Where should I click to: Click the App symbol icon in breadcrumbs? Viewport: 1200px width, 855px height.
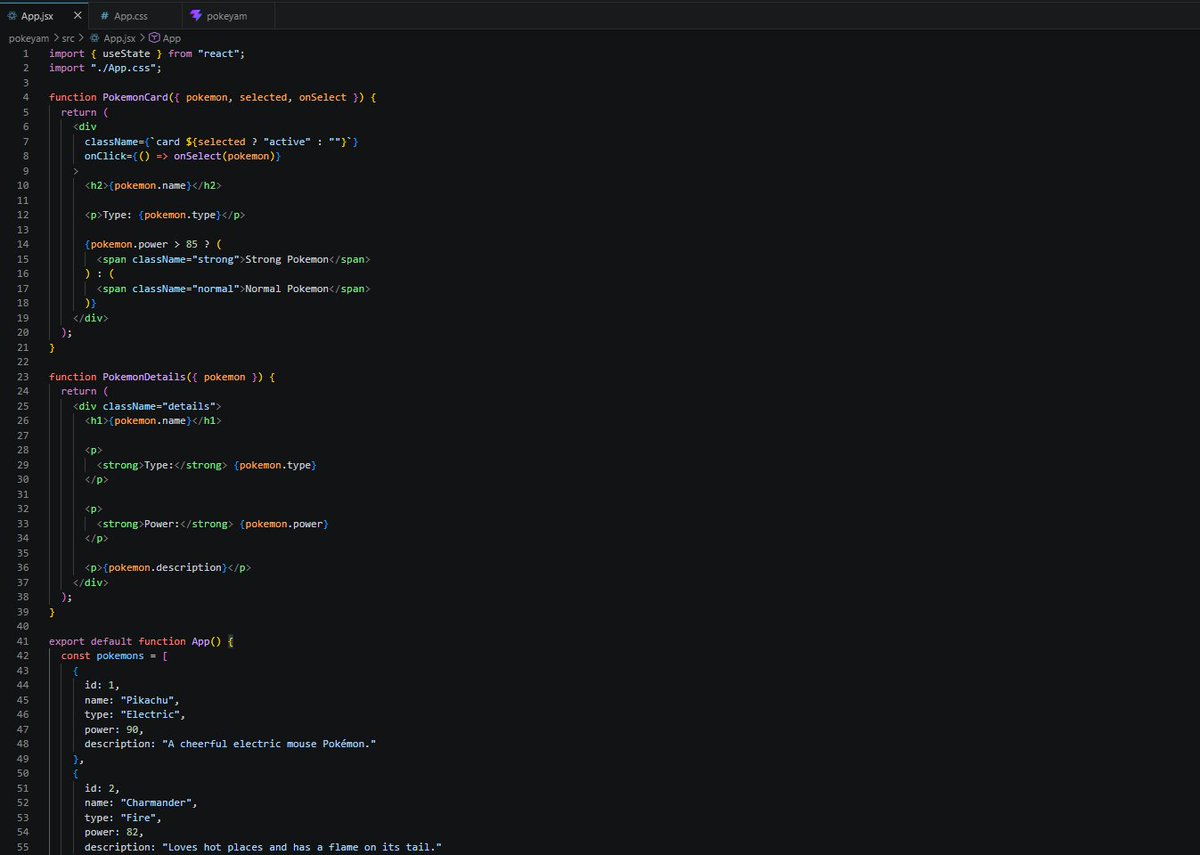(x=154, y=38)
